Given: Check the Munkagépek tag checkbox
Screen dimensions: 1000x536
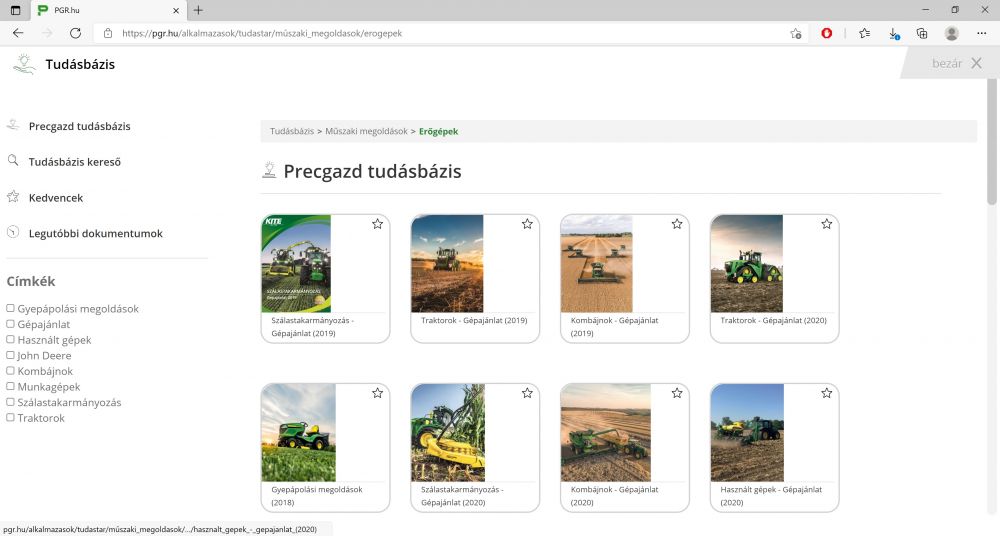Looking at the screenshot, I should (x=10, y=386).
